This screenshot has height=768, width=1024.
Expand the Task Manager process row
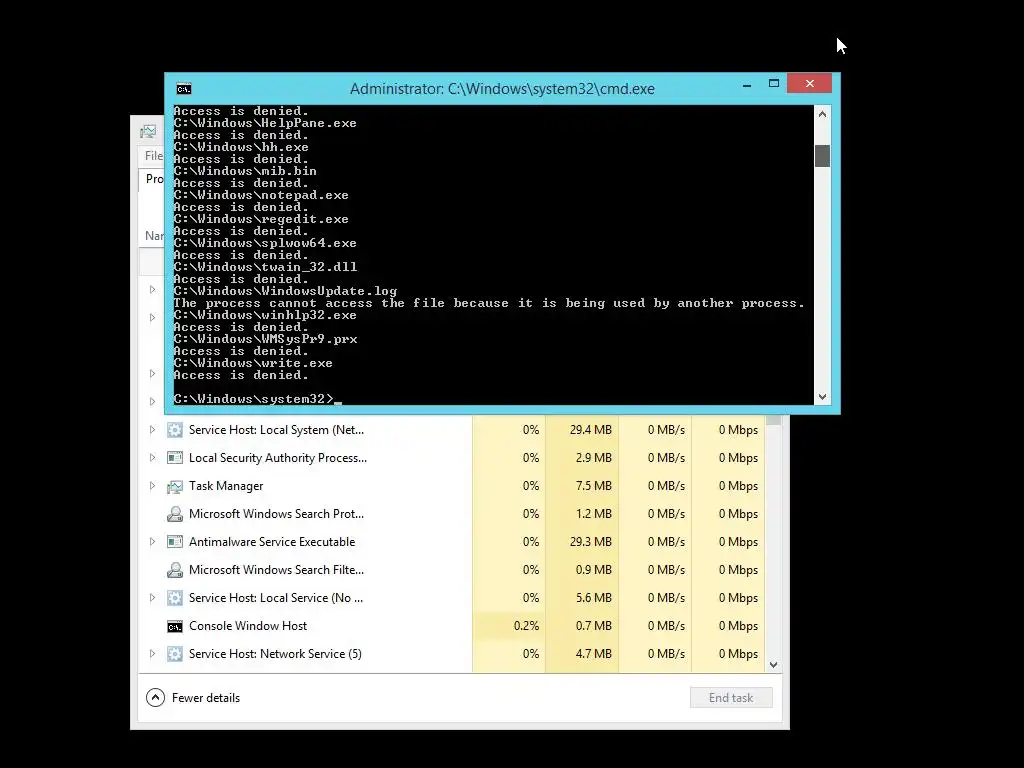point(152,486)
